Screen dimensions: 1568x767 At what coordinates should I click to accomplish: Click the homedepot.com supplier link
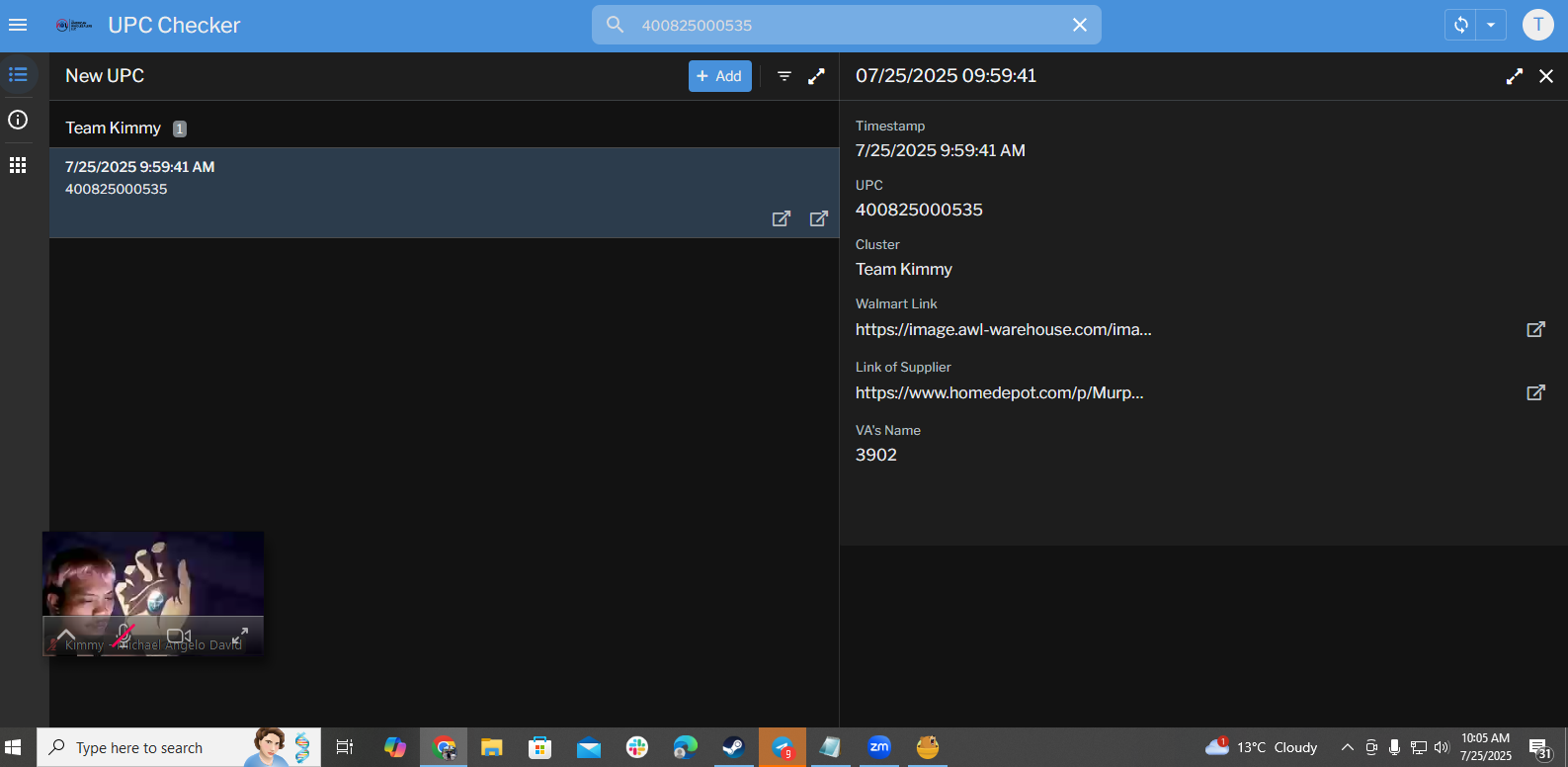click(x=999, y=392)
